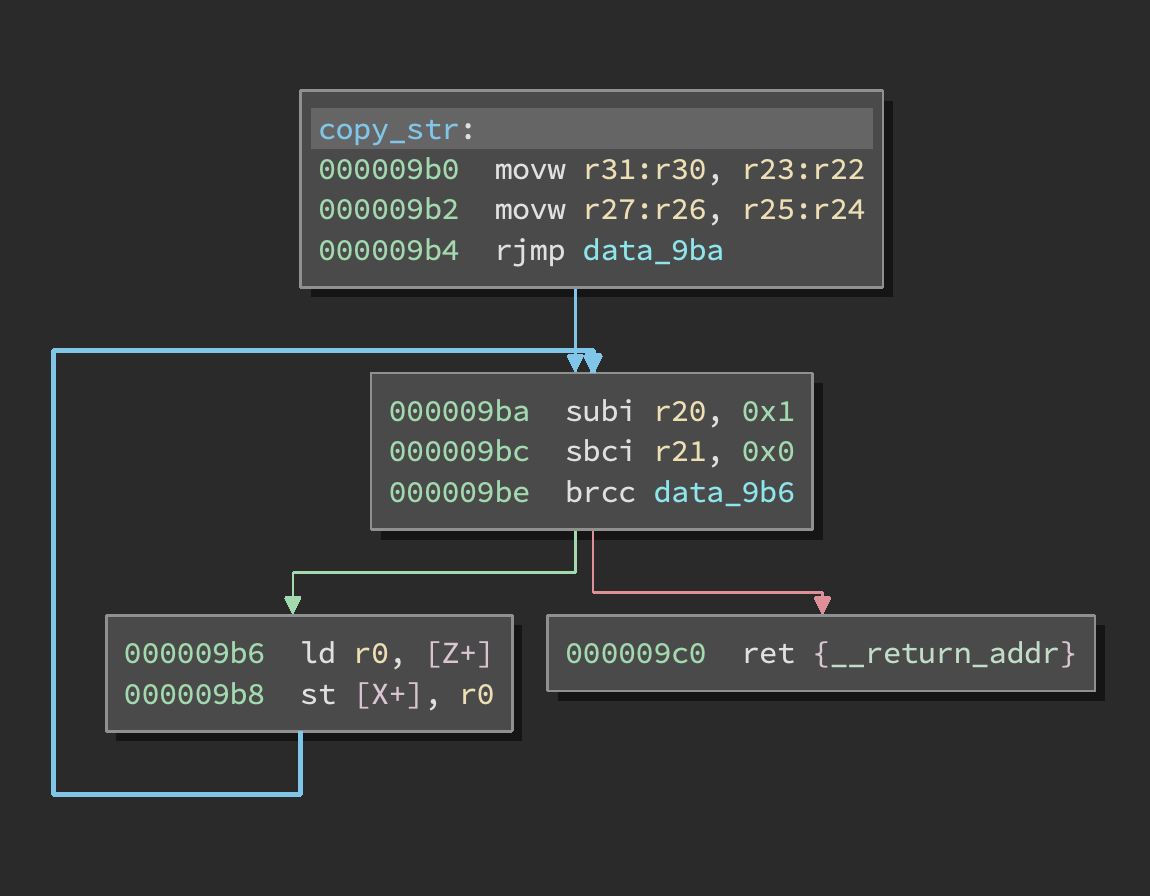
Task: Select the r25:r24 register pair operand
Action: click(803, 210)
